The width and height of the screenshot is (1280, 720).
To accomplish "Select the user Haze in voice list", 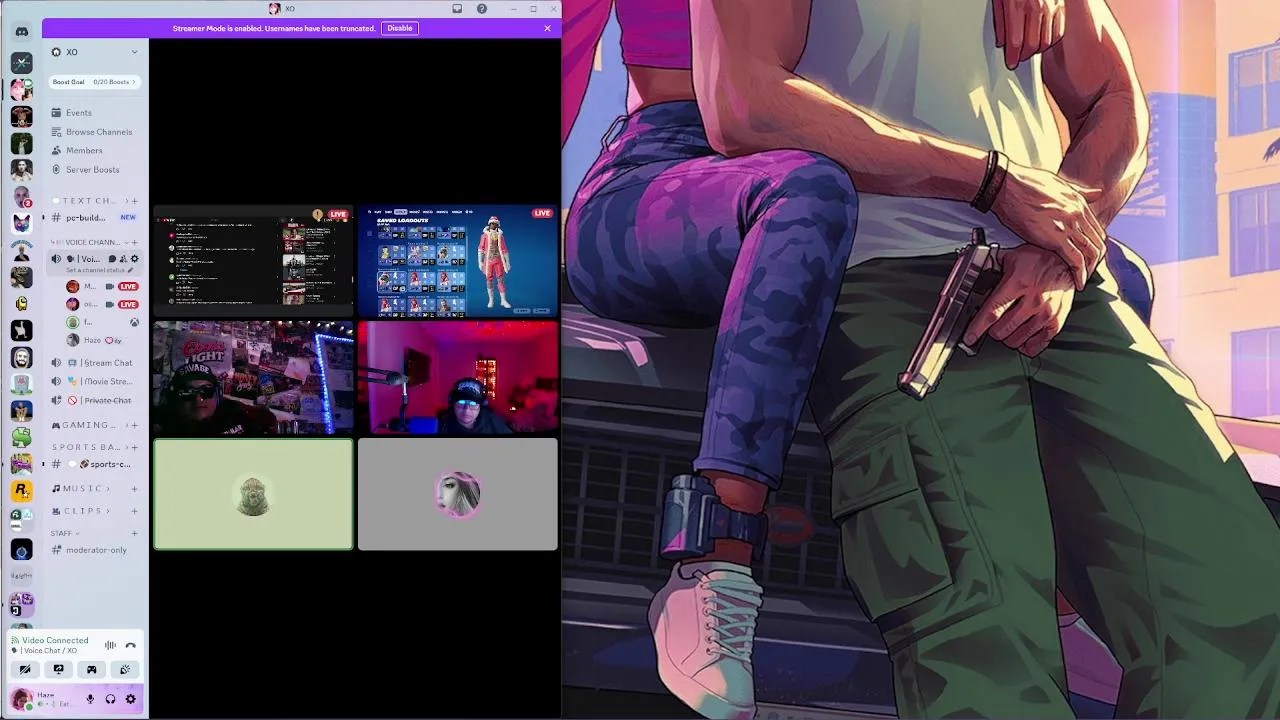I will [x=95, y=341].
